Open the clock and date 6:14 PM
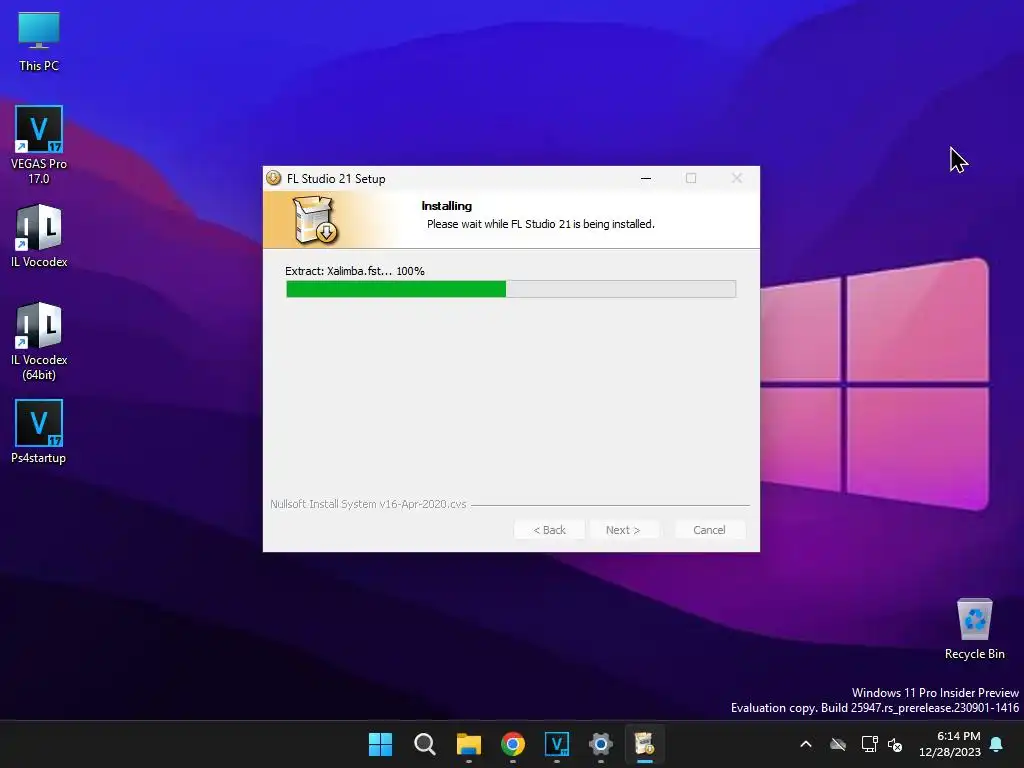 point(950,744)
